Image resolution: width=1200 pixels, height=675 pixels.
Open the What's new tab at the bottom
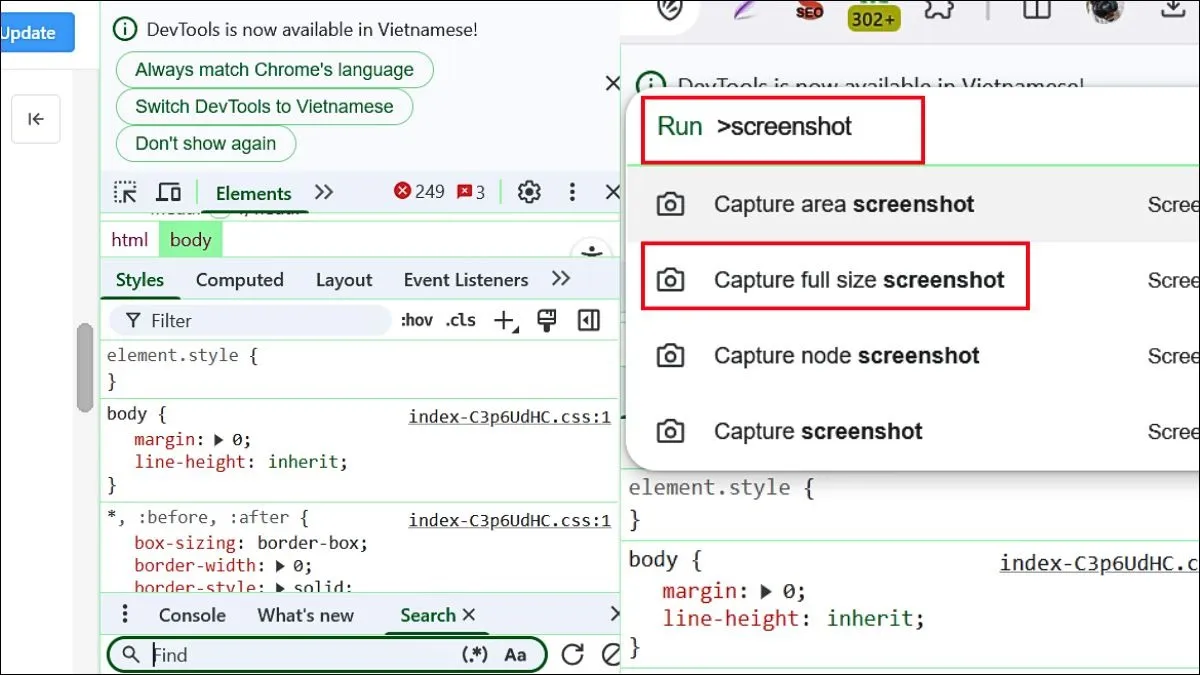(x=304, y=614)
